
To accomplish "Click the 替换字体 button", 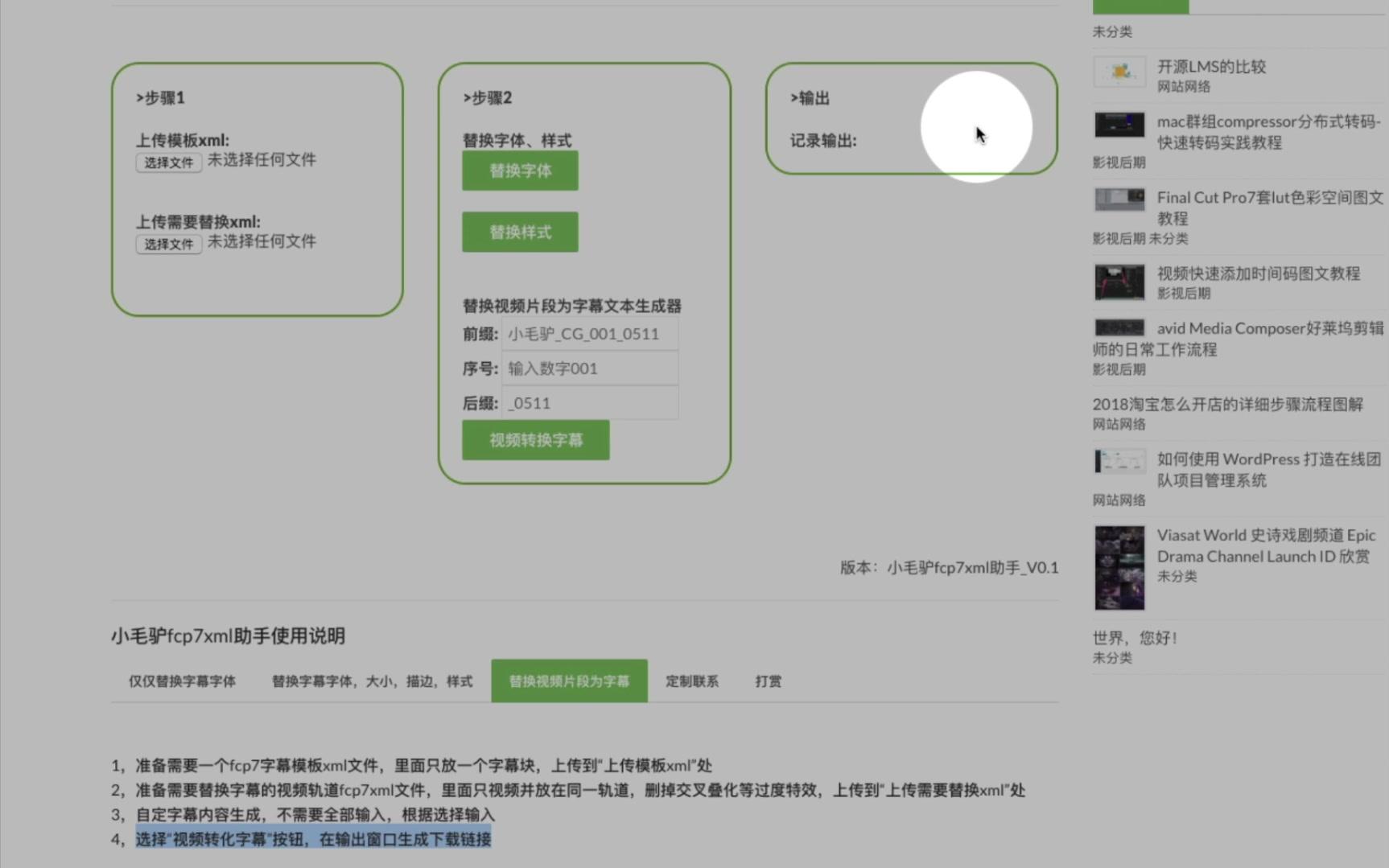I will pyautogui.click(x=519, y=171).
